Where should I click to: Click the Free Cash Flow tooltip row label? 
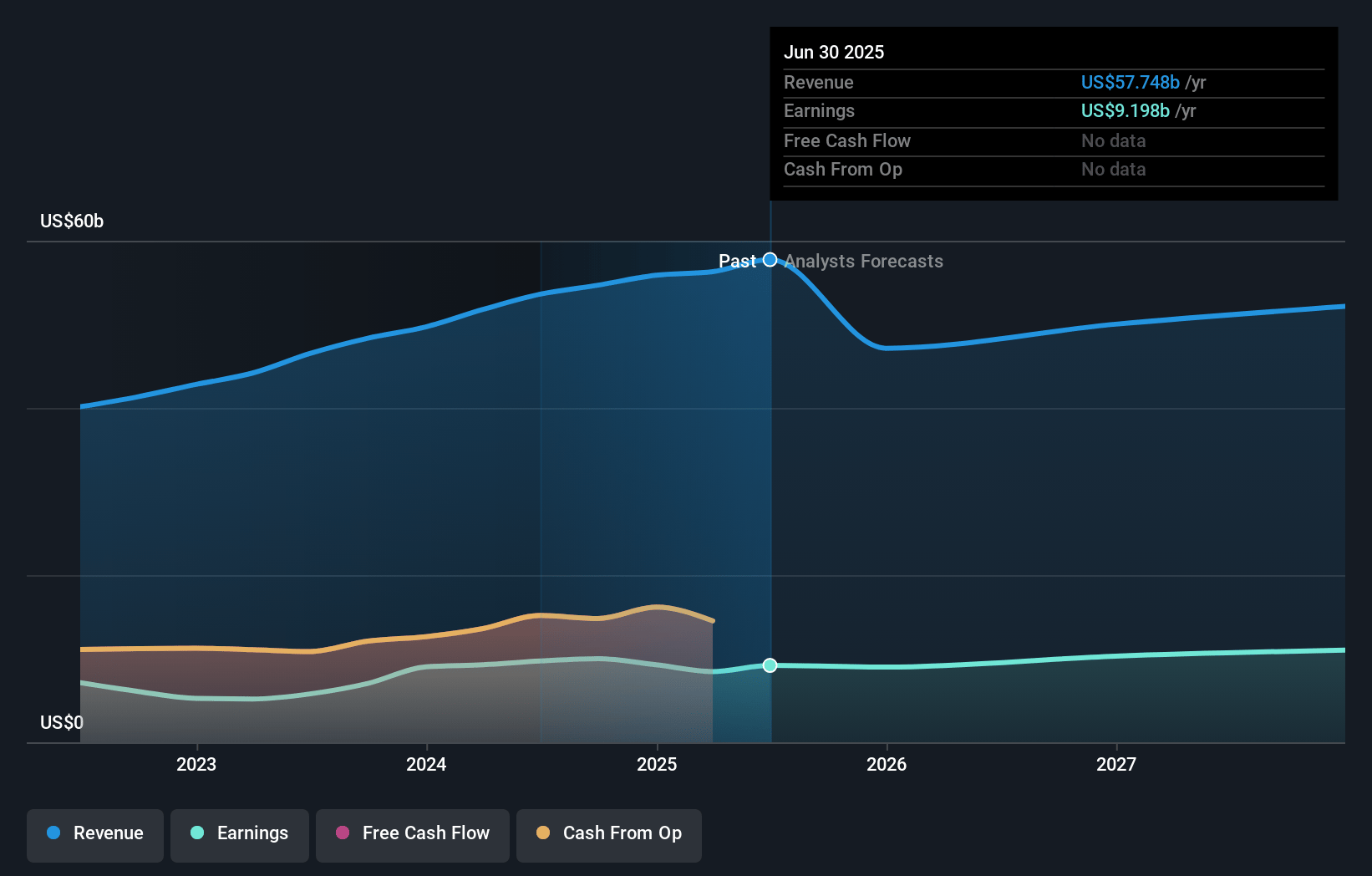pyautogui.click(x=847, y=140)
